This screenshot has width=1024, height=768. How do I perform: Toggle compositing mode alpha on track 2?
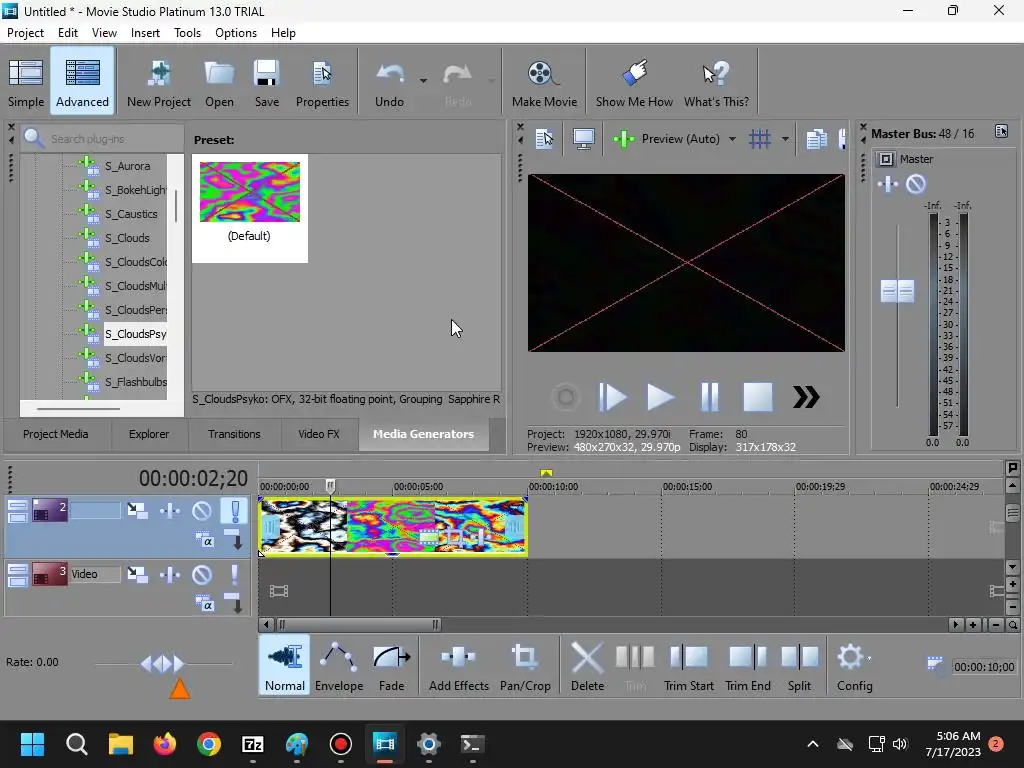coord(205,540)
